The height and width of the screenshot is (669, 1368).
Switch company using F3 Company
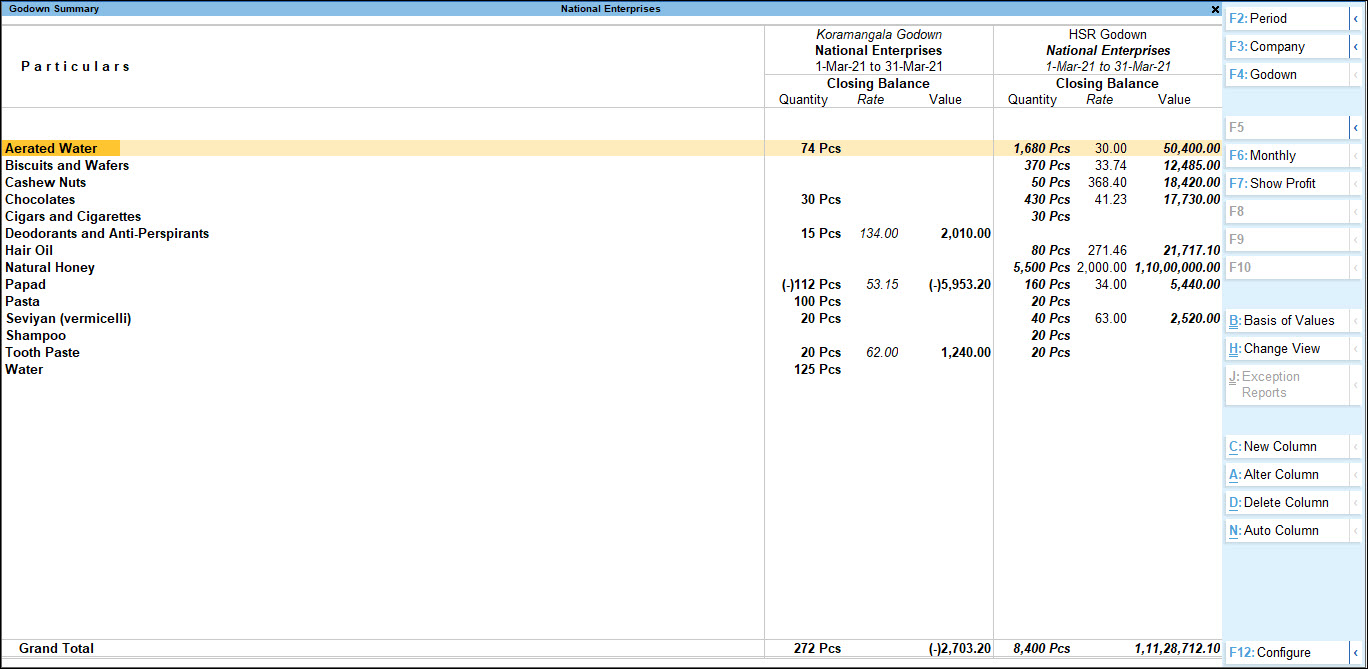[1285, 46]
